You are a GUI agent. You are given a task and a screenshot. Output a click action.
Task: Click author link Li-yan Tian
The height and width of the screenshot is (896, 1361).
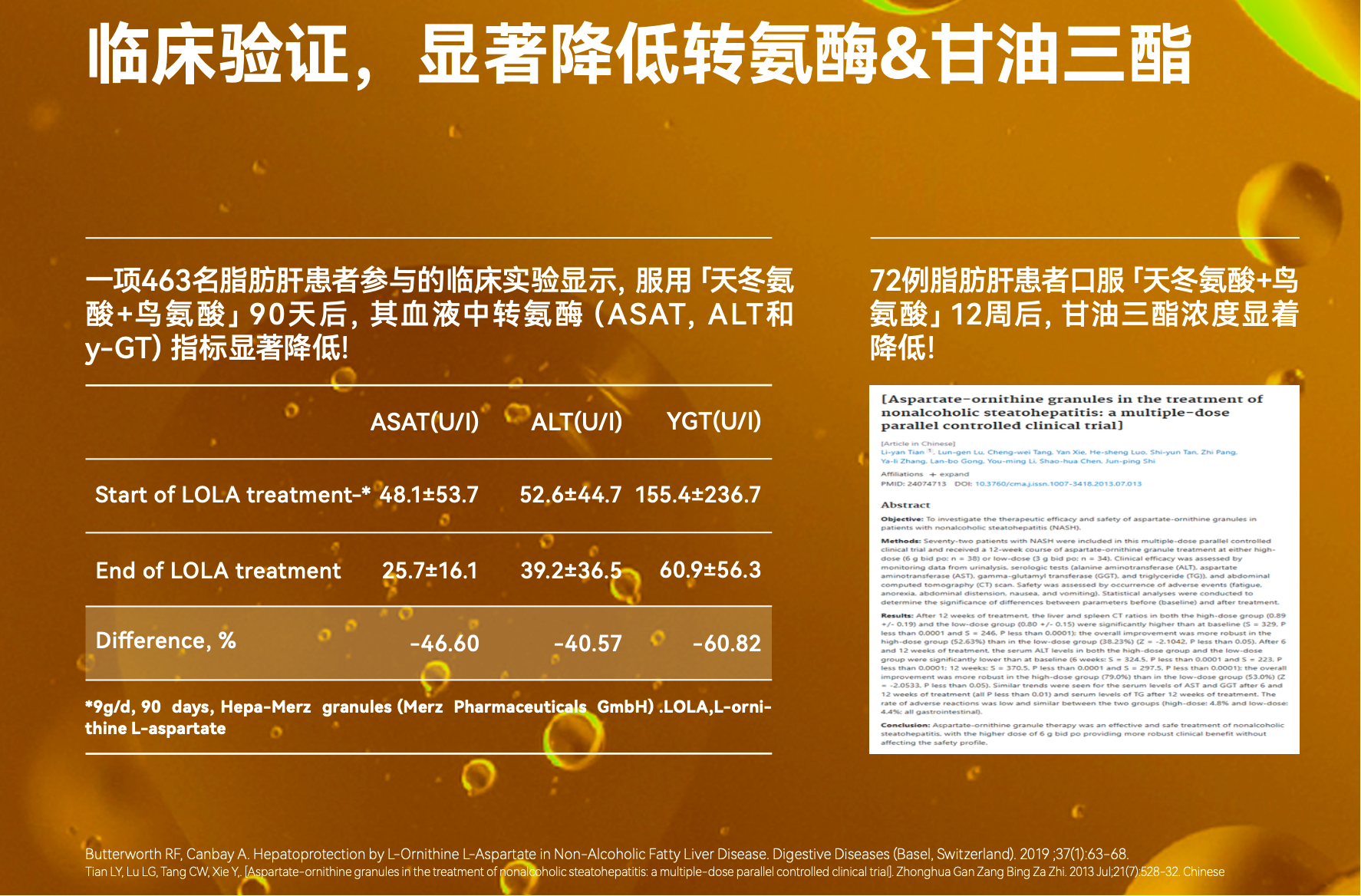[x=902, y=453]
